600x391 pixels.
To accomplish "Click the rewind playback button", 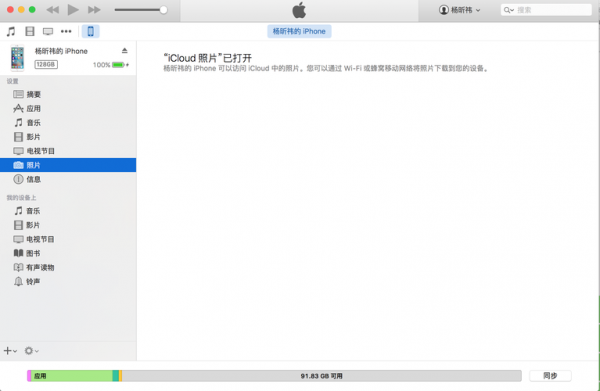I will tap(53, 10).
